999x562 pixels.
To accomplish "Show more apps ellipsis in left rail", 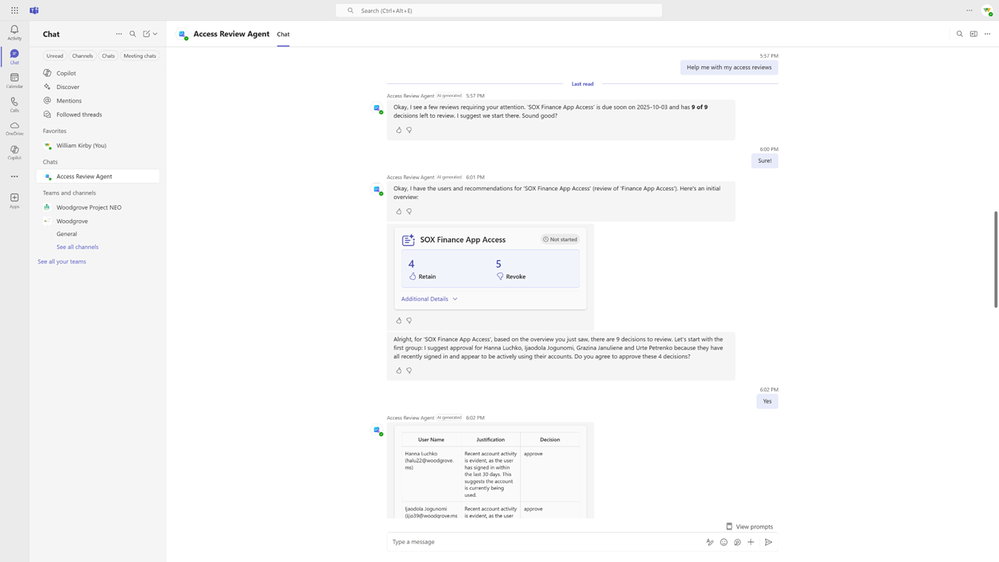I will [14, 177].
